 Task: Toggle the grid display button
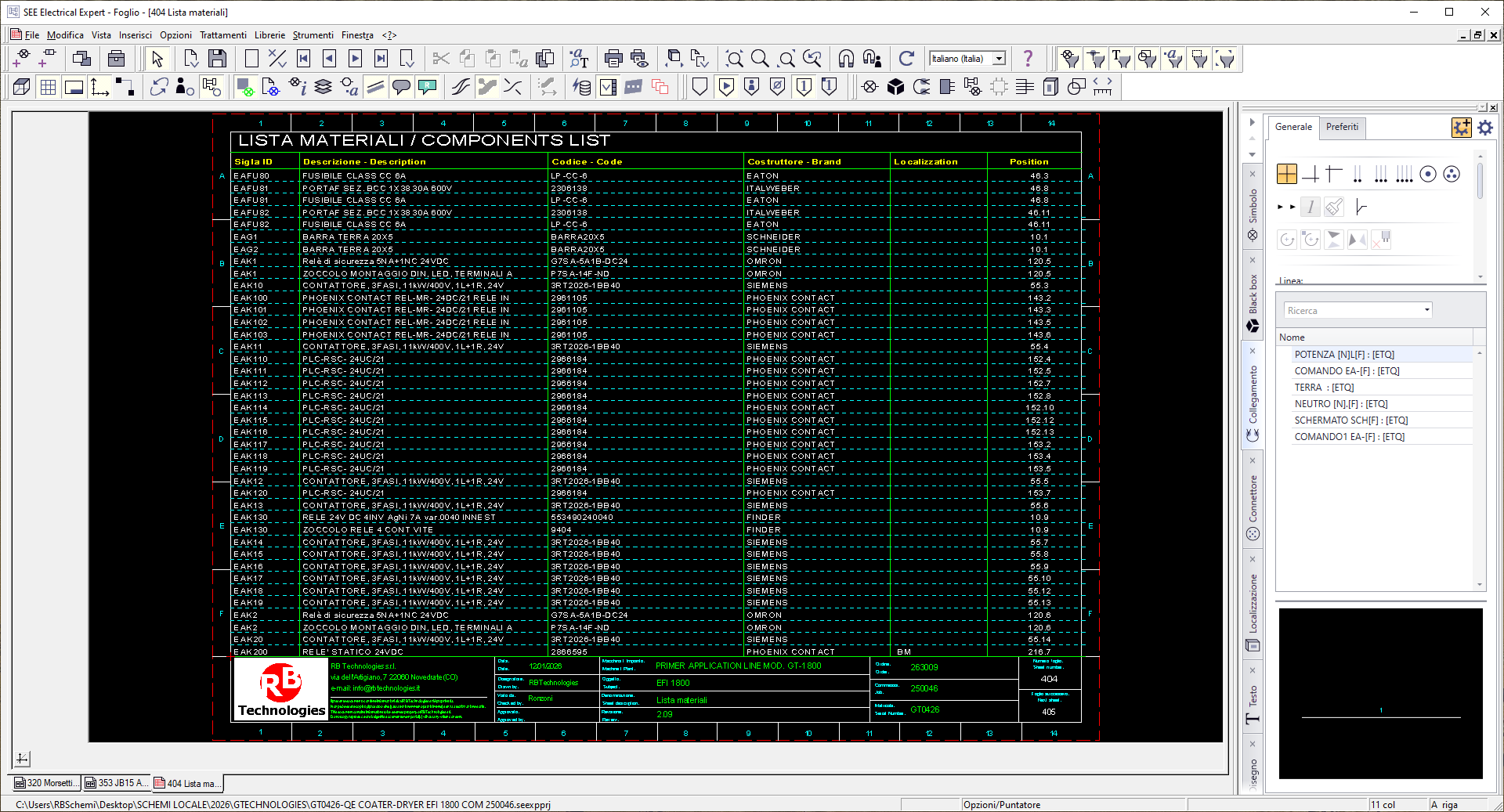tap(48, 87)
